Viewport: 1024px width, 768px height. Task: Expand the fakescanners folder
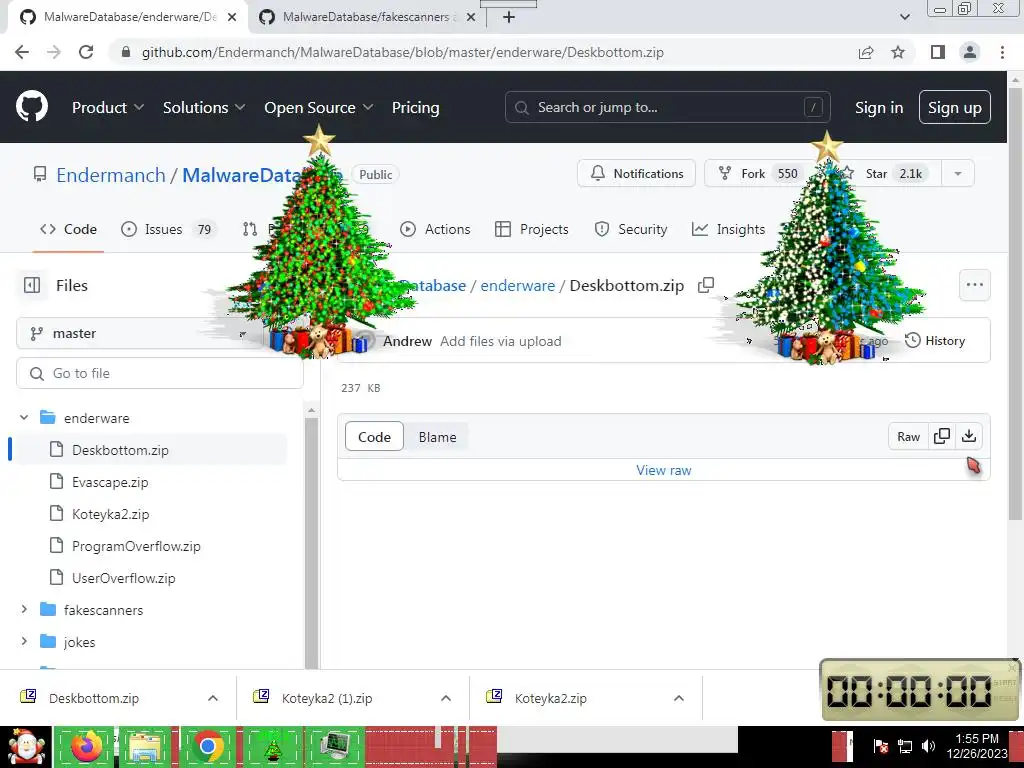(x=24, y=609)
